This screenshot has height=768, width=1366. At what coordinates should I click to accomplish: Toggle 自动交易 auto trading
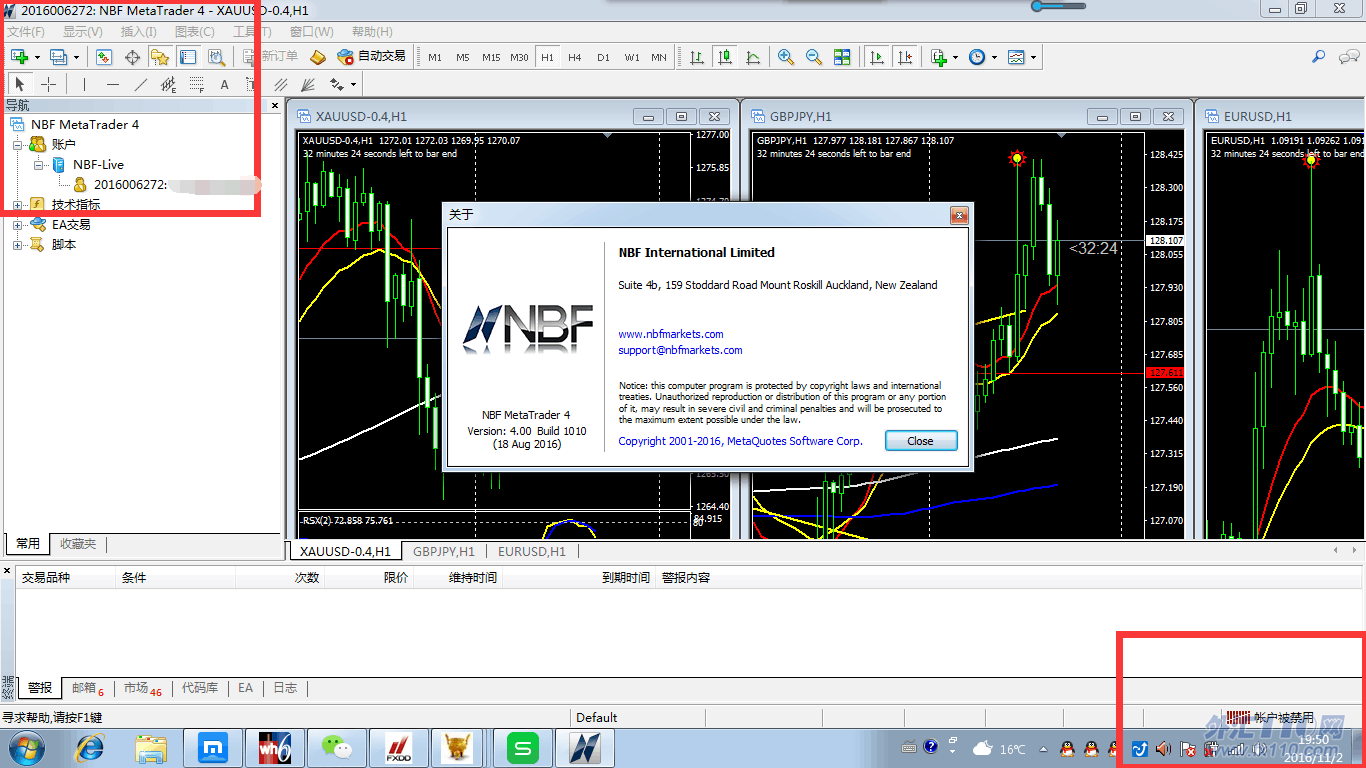point(372,57)
